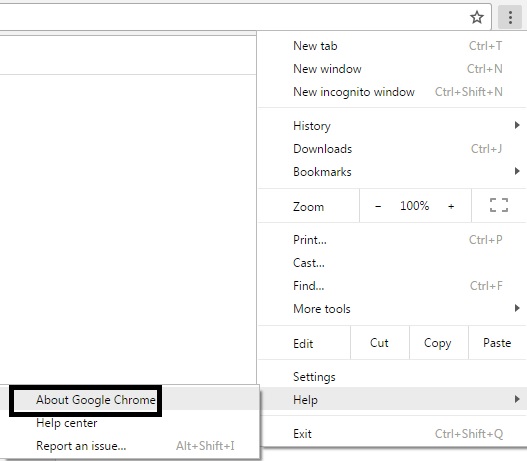This screenshot has width=527, height=461.
Task: Open Downloads from the menu
Action: pyautogui.click(x=392, y=149)
